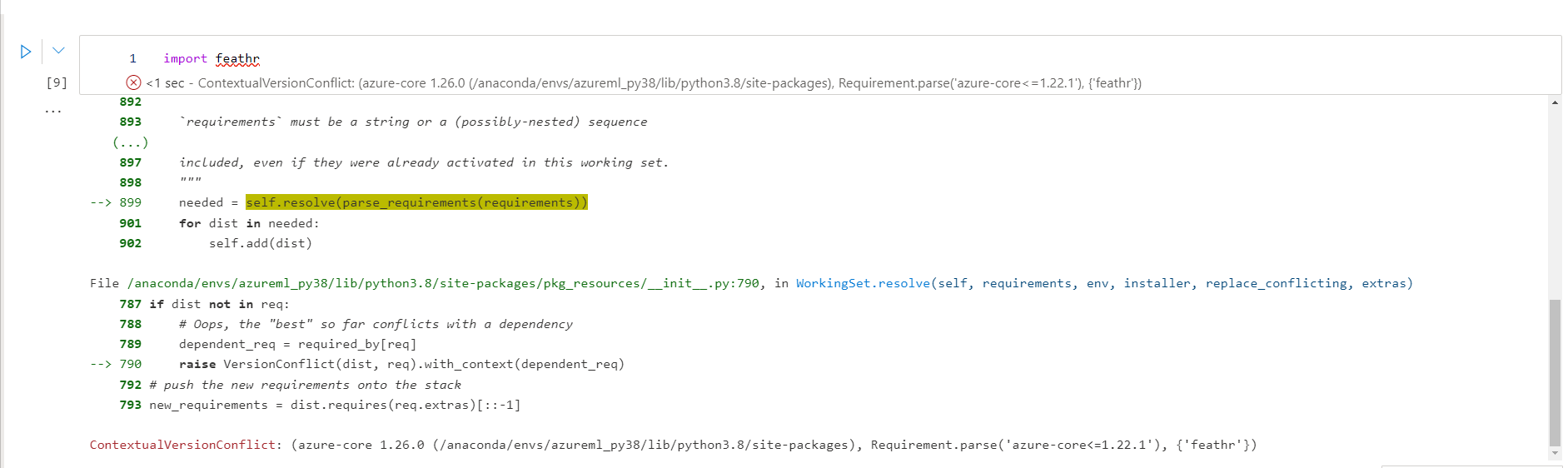Click 'dependent_req = required_by[req]' line 789

click(297, 344)
